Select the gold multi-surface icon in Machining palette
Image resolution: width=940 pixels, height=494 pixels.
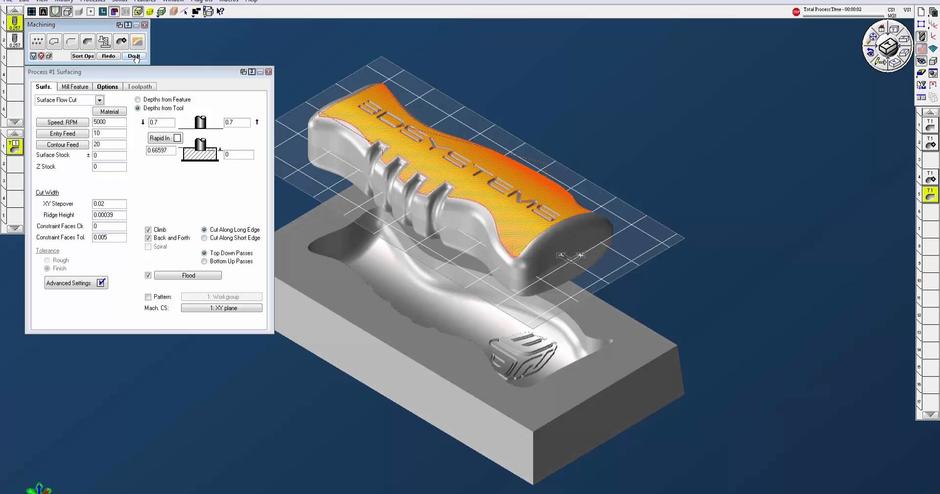click(x=138, y=41)
